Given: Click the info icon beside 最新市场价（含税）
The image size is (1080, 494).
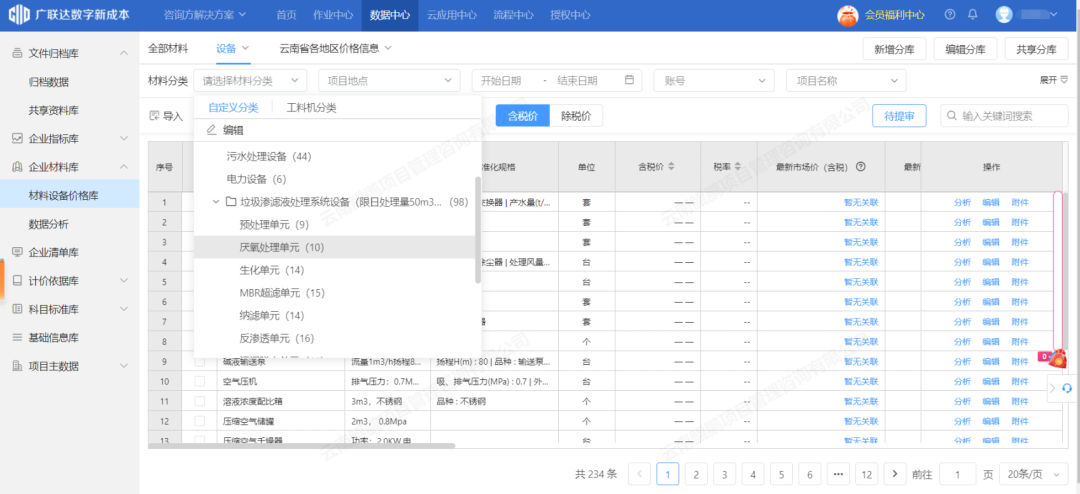Looking at the screenshot, I should click(x=860, y=167).
